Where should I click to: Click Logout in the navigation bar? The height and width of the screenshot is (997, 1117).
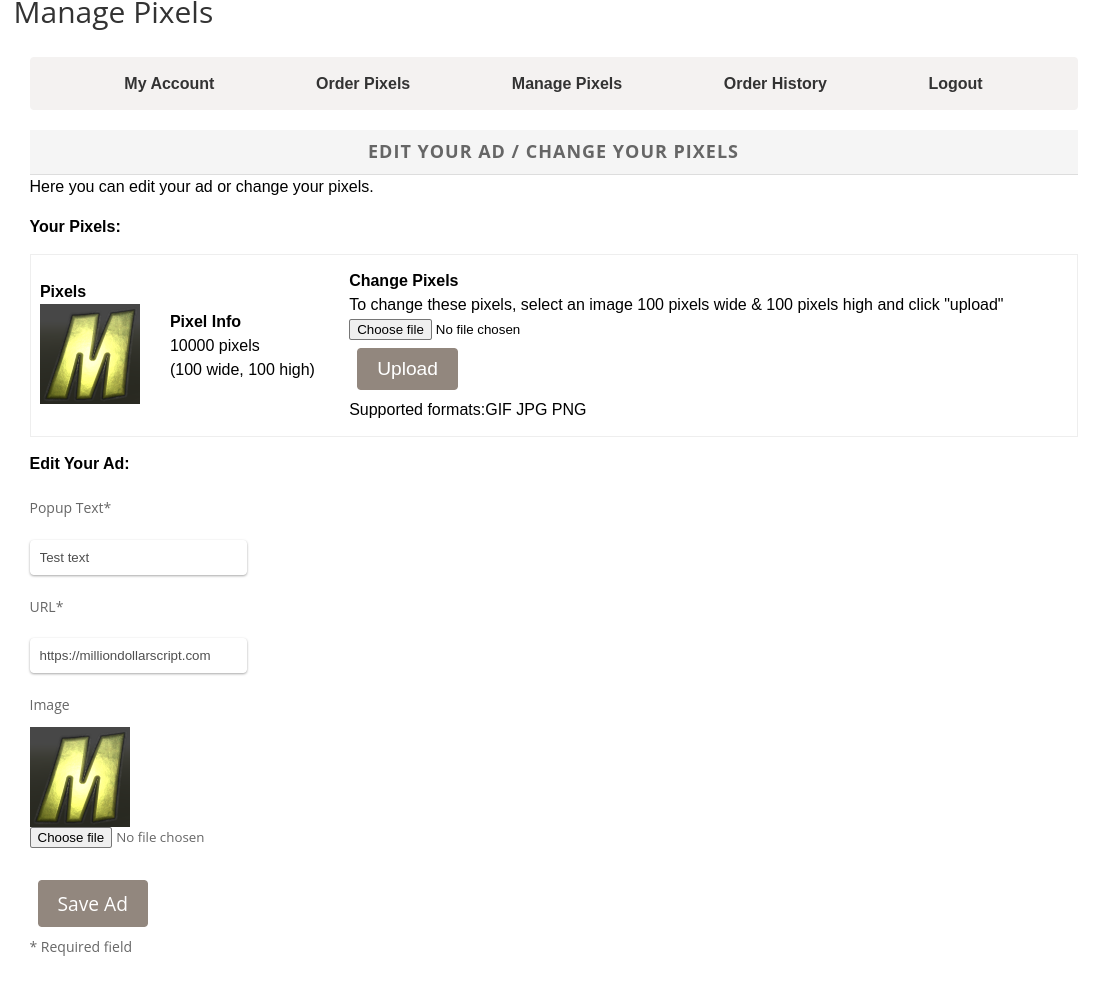coord(955,84)
